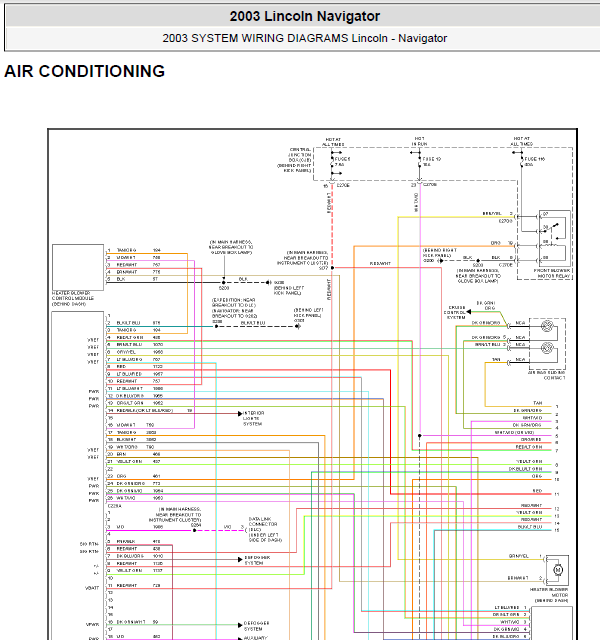Image resolution: width=600 pixels, height=640 pixels.
Task: Click the 'HOT IN RUN' label
Action: click(419, 141)
